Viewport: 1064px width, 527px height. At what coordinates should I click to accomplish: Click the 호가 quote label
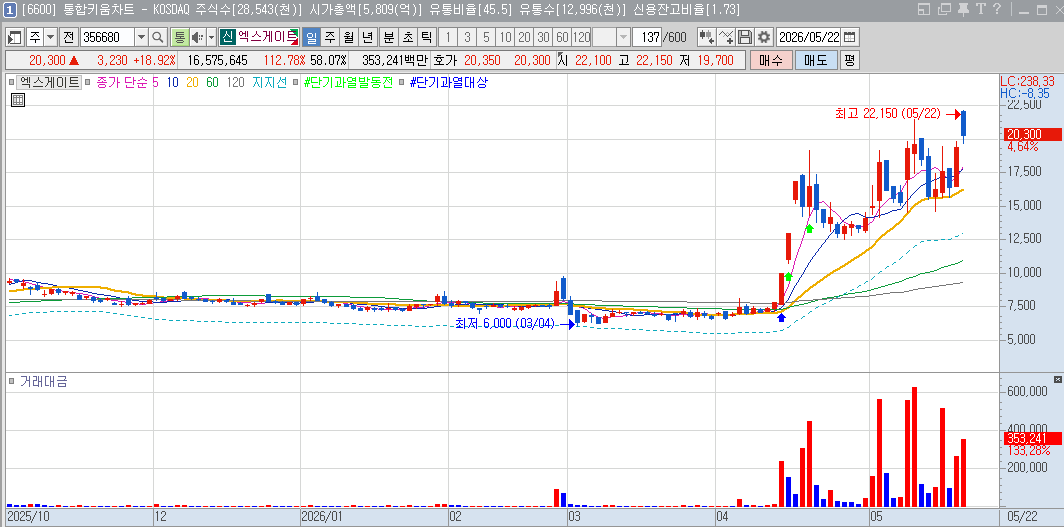(445, 60)
